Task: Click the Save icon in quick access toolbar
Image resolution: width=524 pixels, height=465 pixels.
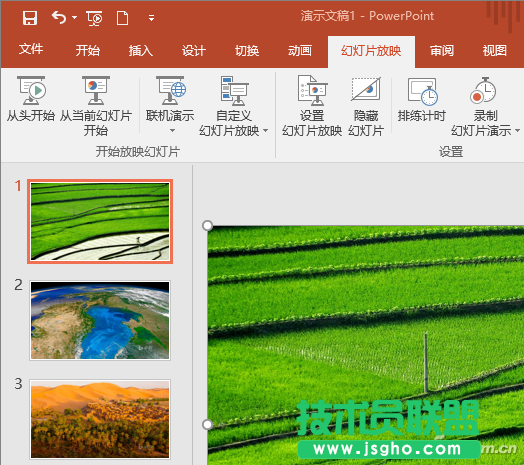Action: click(x=29, y=17)
